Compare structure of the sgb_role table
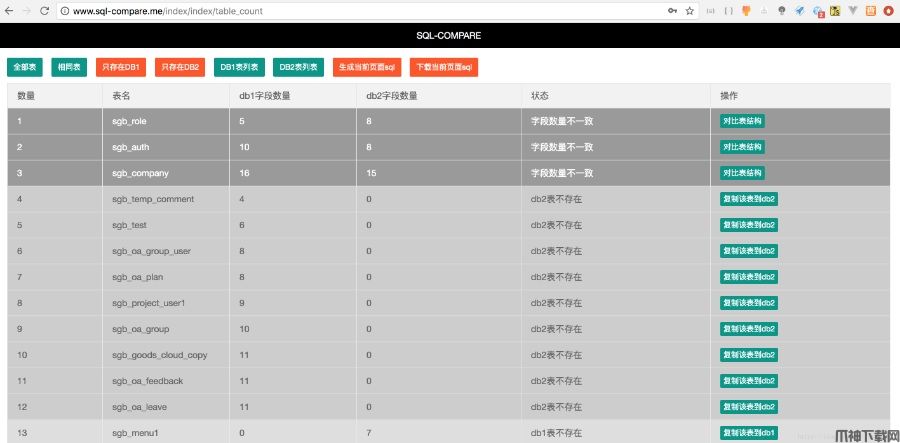Image resolution: width=900 pixels, height=443 pixels. click(742, 121)
